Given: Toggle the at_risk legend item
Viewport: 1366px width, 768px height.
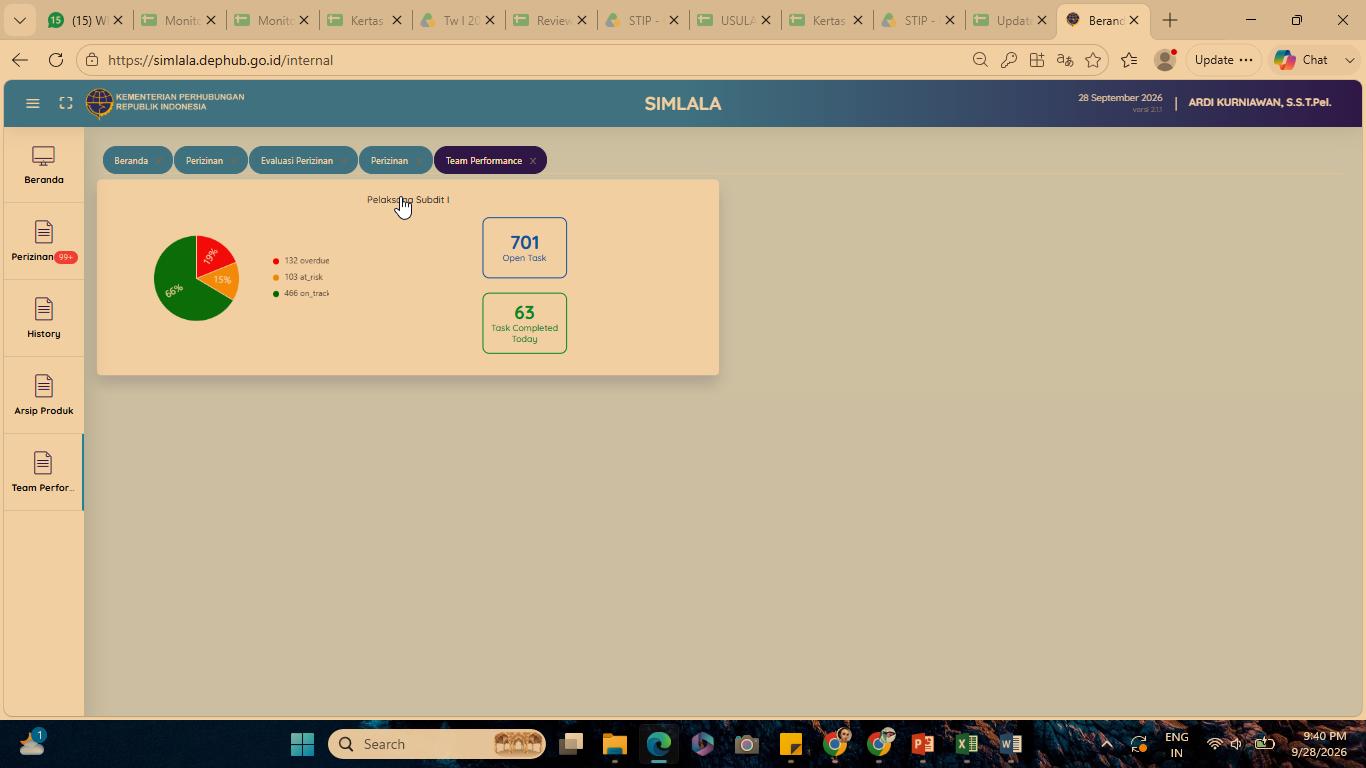Looking at the screenshot, I should (x=298, y=277).
